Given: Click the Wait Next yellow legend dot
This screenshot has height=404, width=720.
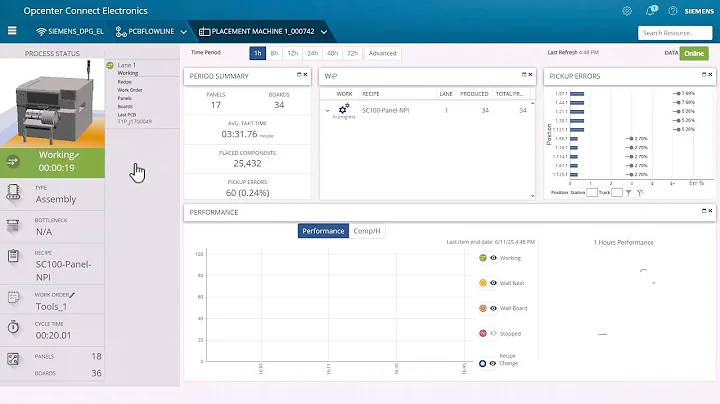Looking at the screenshot, I should [483, 283].
